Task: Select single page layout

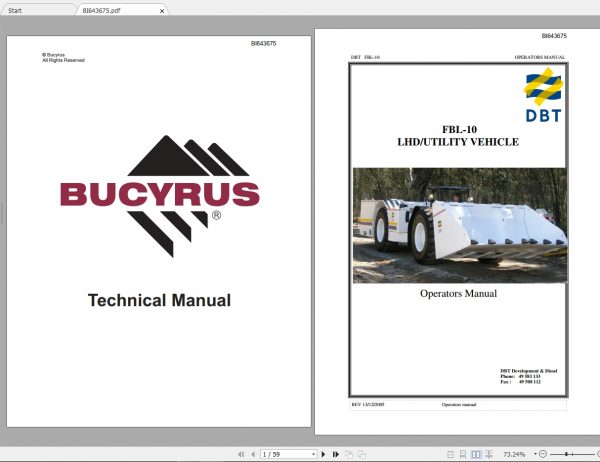Action: tap(450, 454)
